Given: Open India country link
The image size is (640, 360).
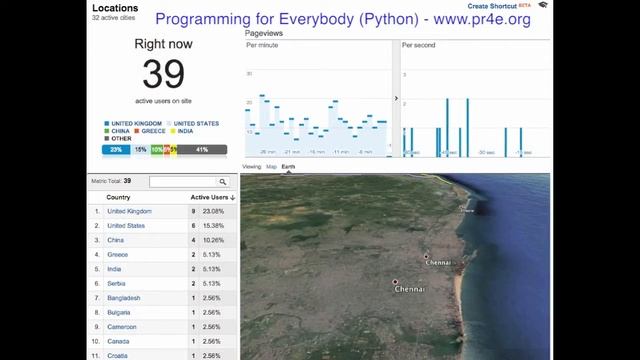Looking at the screenshot, I should [114, 269].
